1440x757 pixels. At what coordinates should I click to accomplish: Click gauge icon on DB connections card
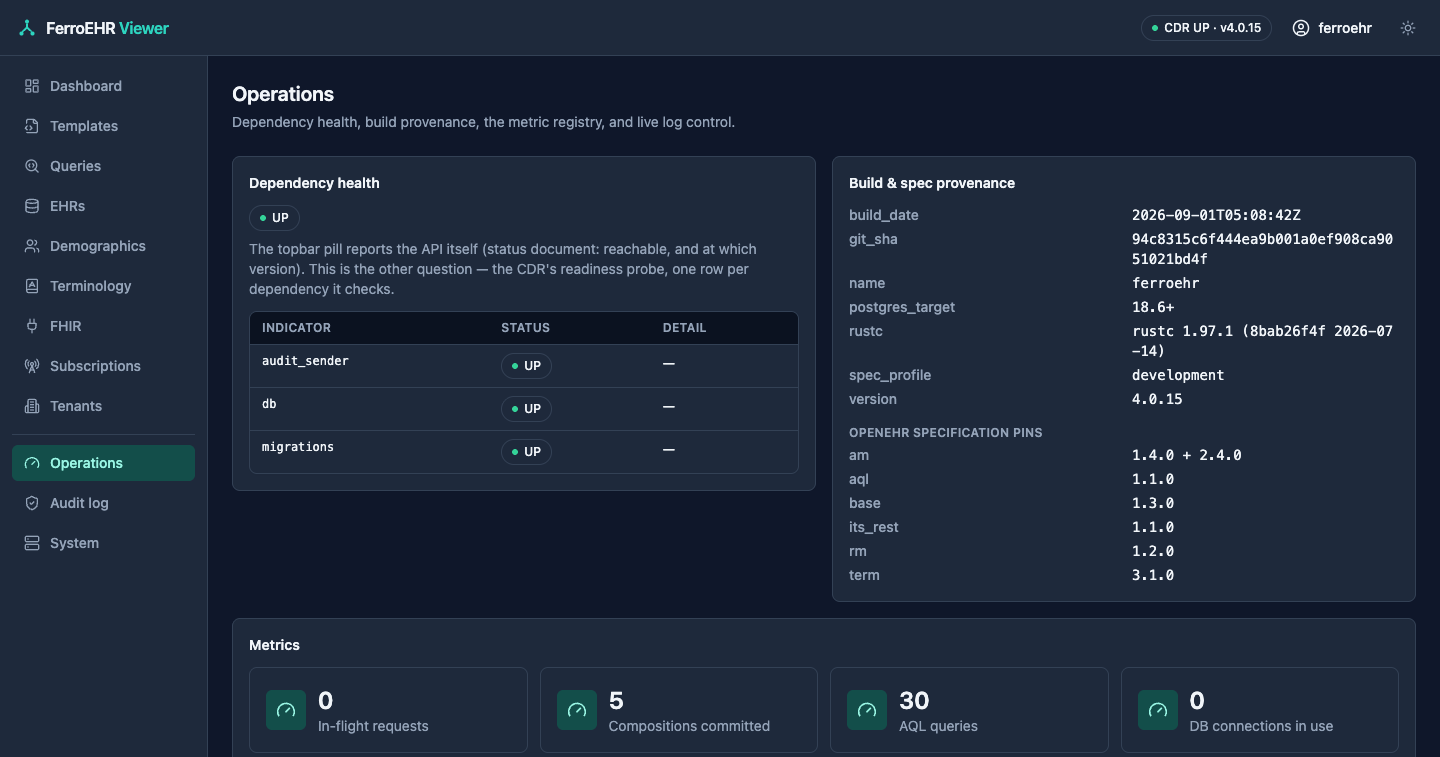pos(1158,710)
